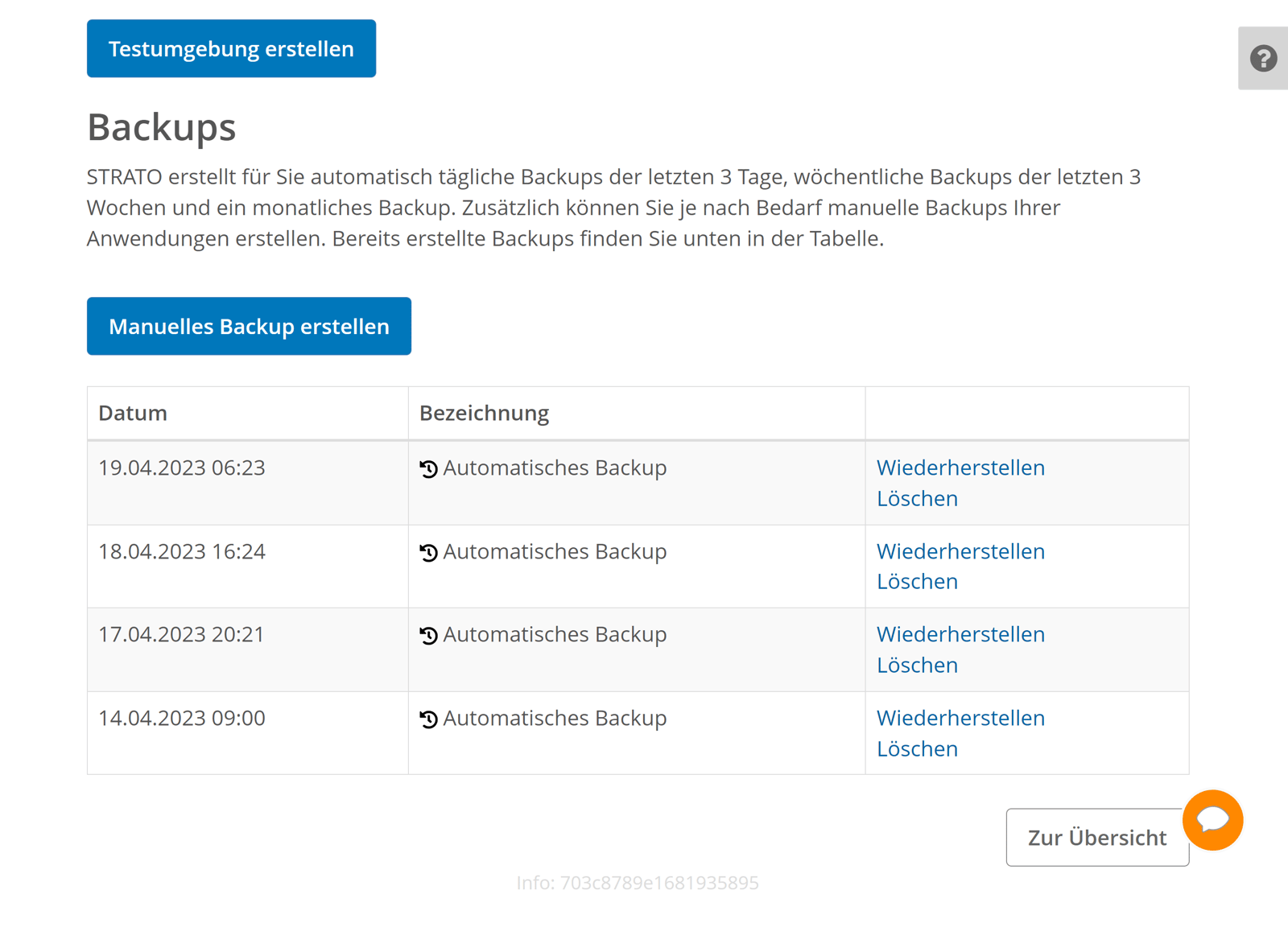The image size is (1288, 952).
Task: Restore the 19.04.2023 06:23 backup
Action: [960, 468]
